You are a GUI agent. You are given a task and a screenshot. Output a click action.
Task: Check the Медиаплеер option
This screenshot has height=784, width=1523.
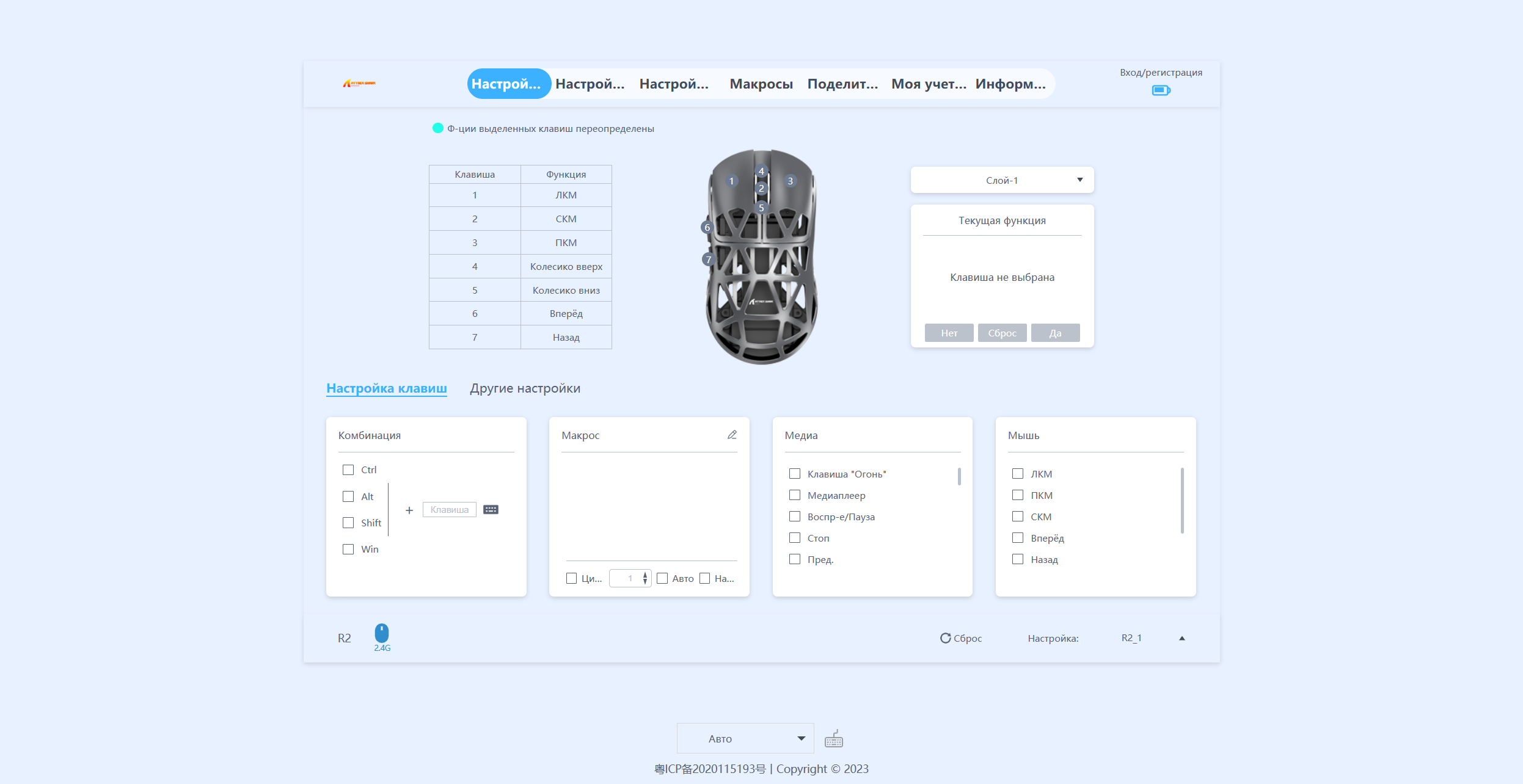tap(795, 495)
